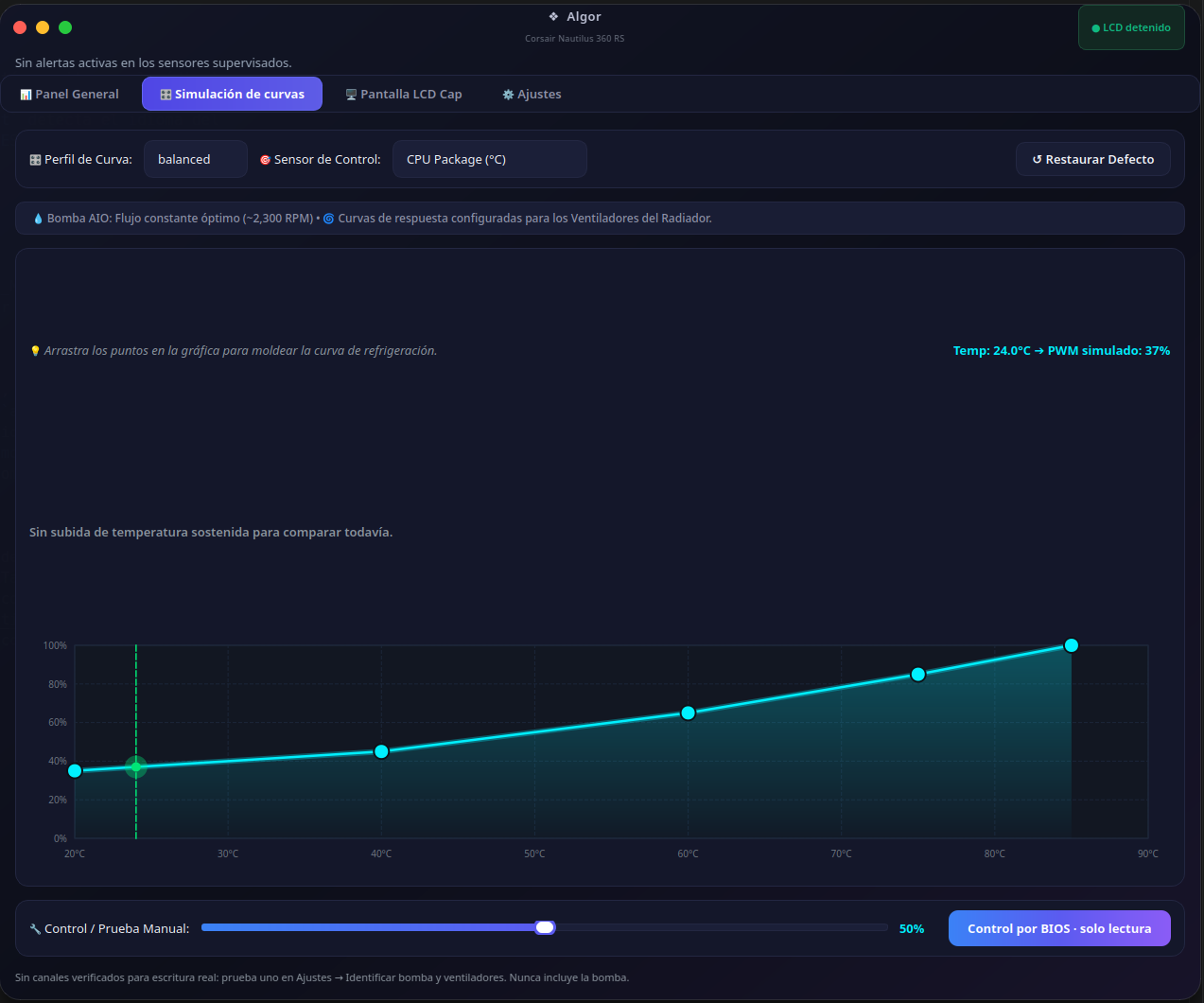Switch to the Panel General tab
This screenshot has width=1204, height=1003.
pyautogui.click(x=69, y=94)
